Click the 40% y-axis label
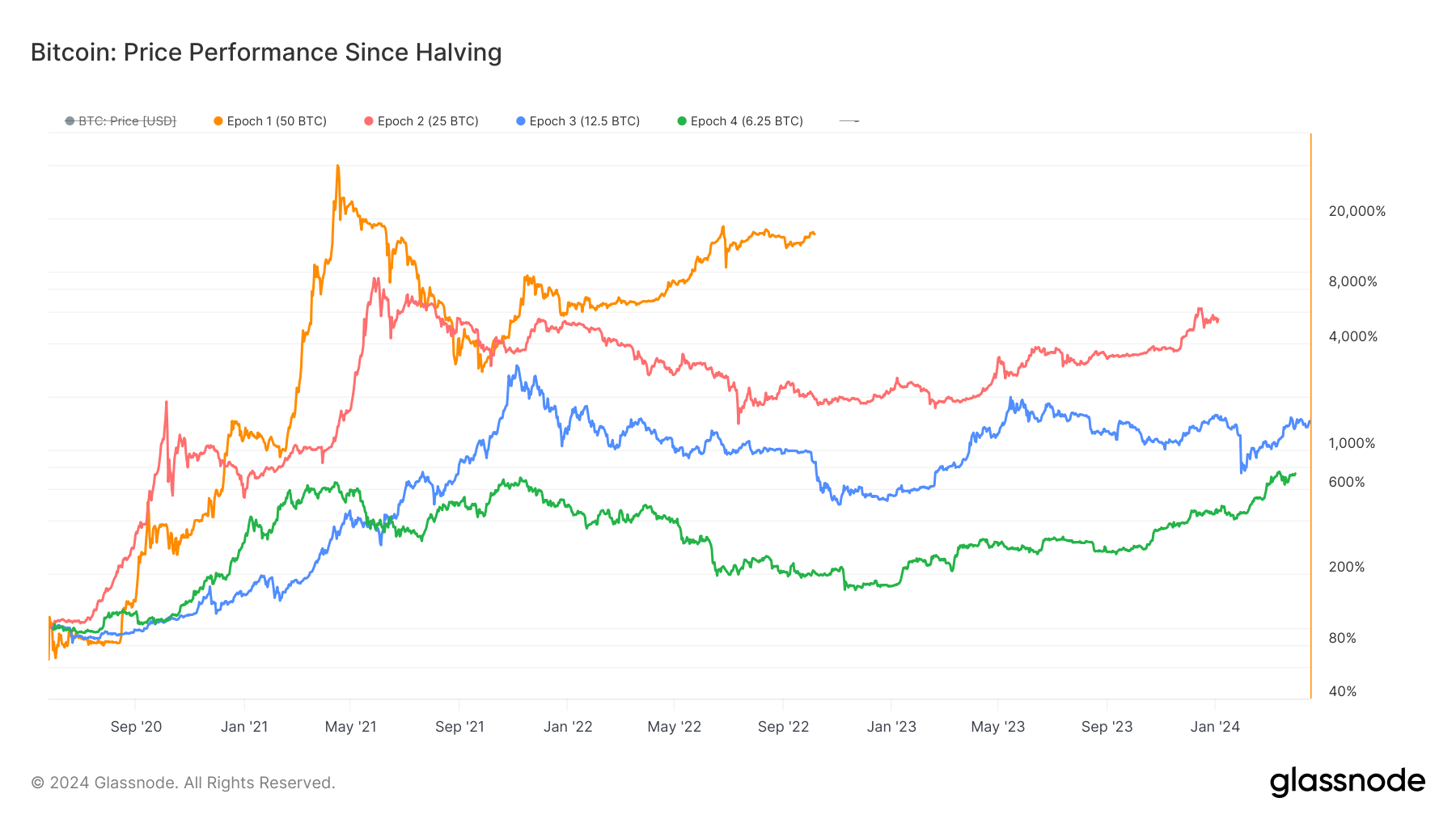Image resolution: width=1456 pixels, height=819 pixels. pos(1343,691)
